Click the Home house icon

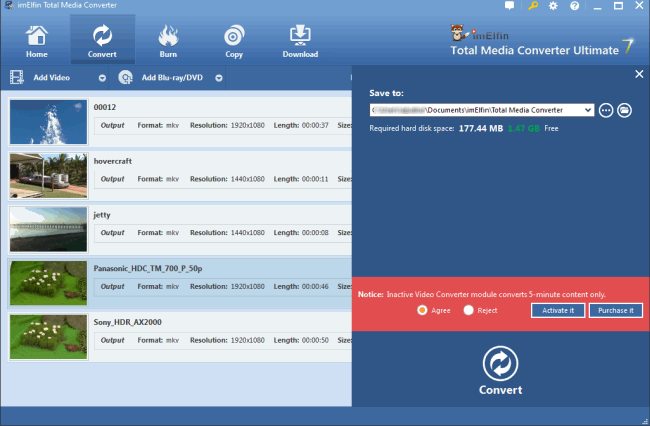(36, 35)
